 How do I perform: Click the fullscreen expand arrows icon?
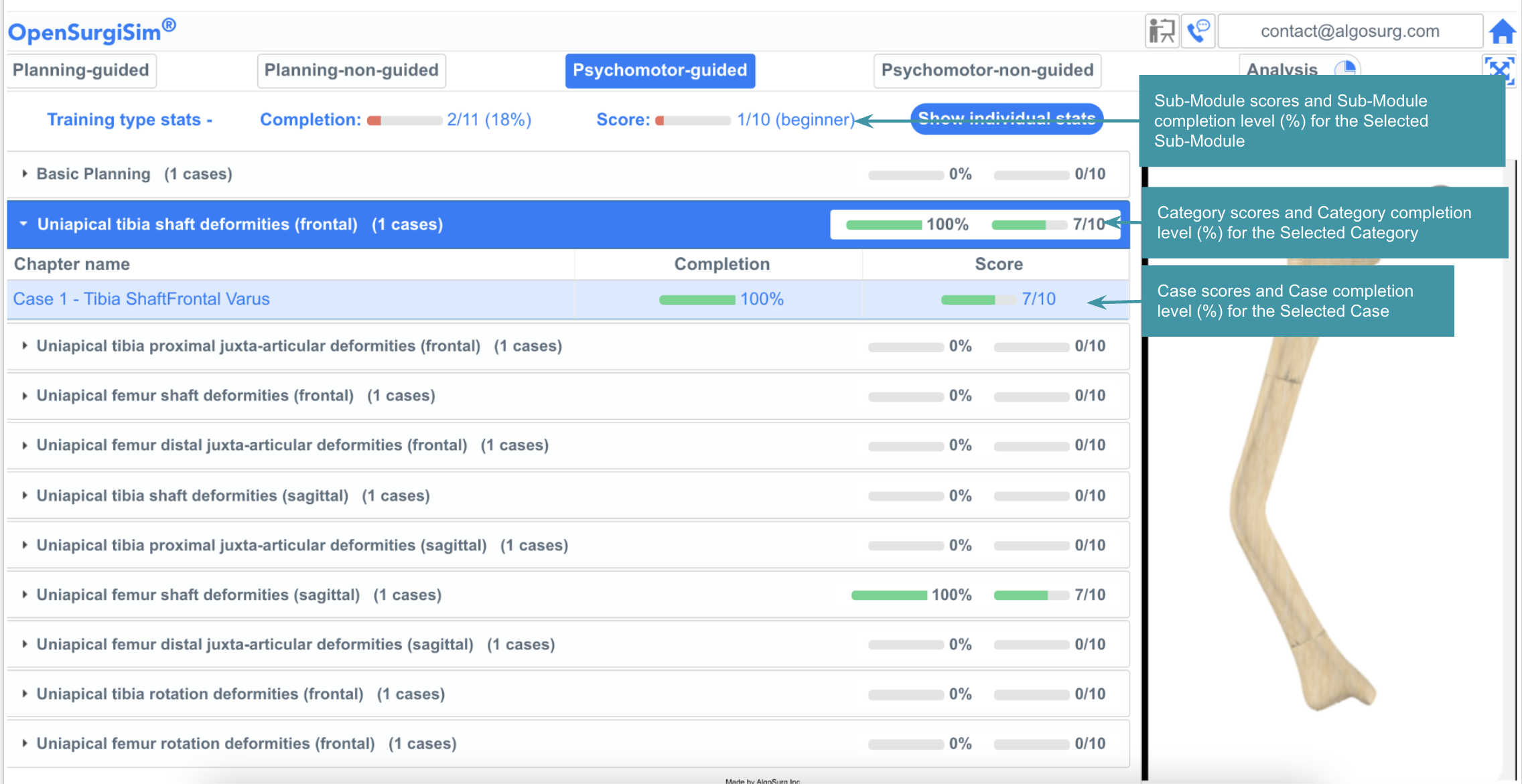point(1499,69)
